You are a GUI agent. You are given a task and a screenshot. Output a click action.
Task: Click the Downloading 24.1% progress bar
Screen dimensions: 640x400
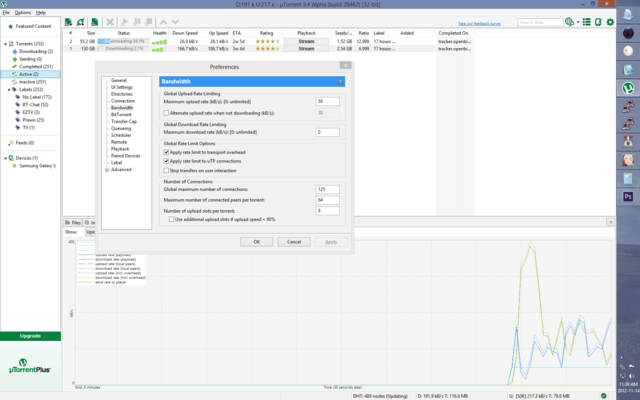point(123,42)
